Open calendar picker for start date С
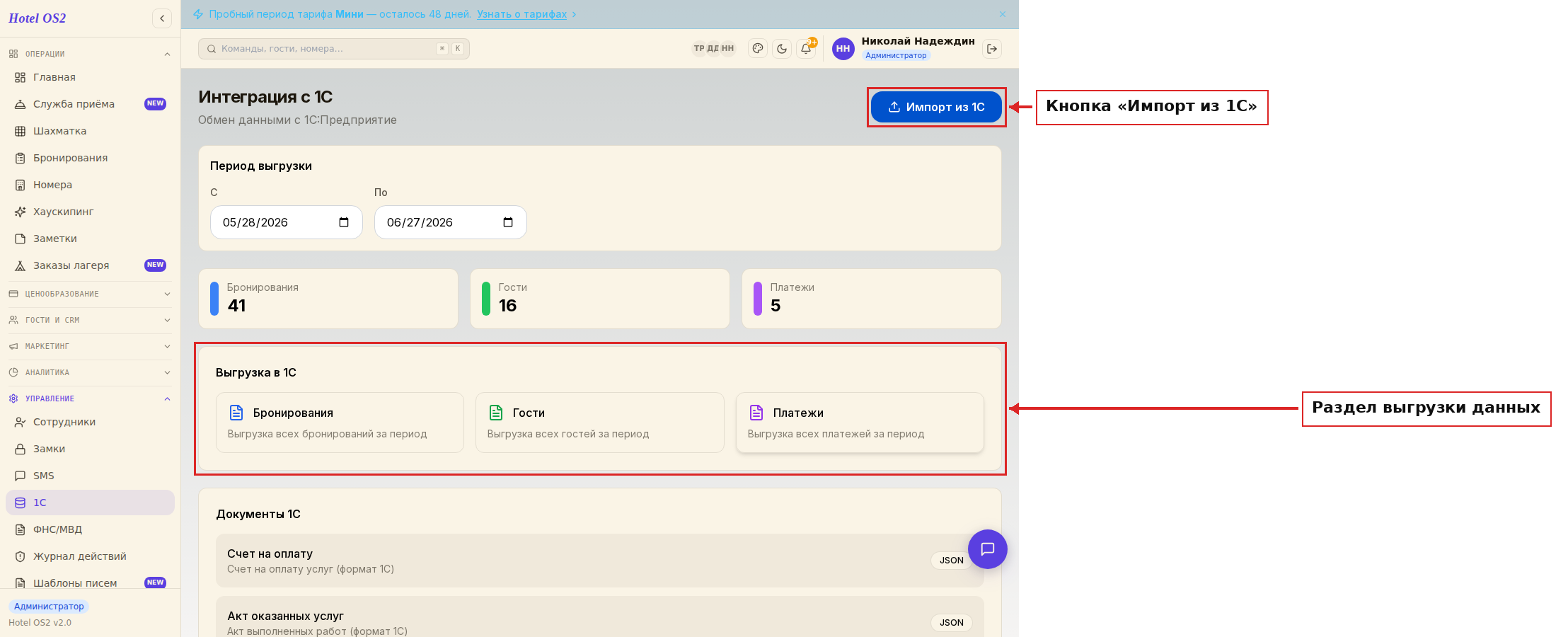Screen dimensions: 1568x637 point(344,222)
